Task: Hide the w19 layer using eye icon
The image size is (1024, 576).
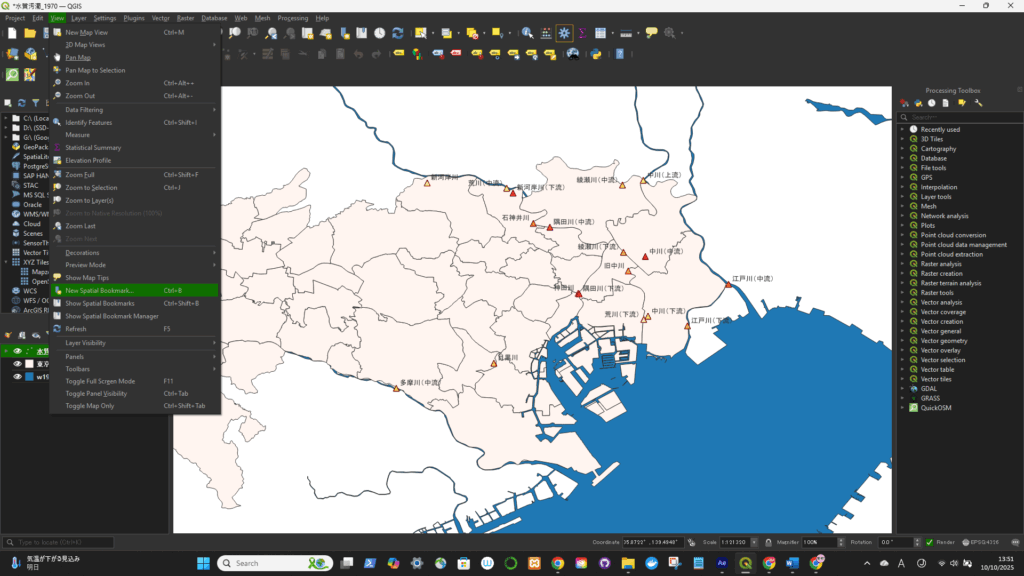Action: [x=17, y=377]
